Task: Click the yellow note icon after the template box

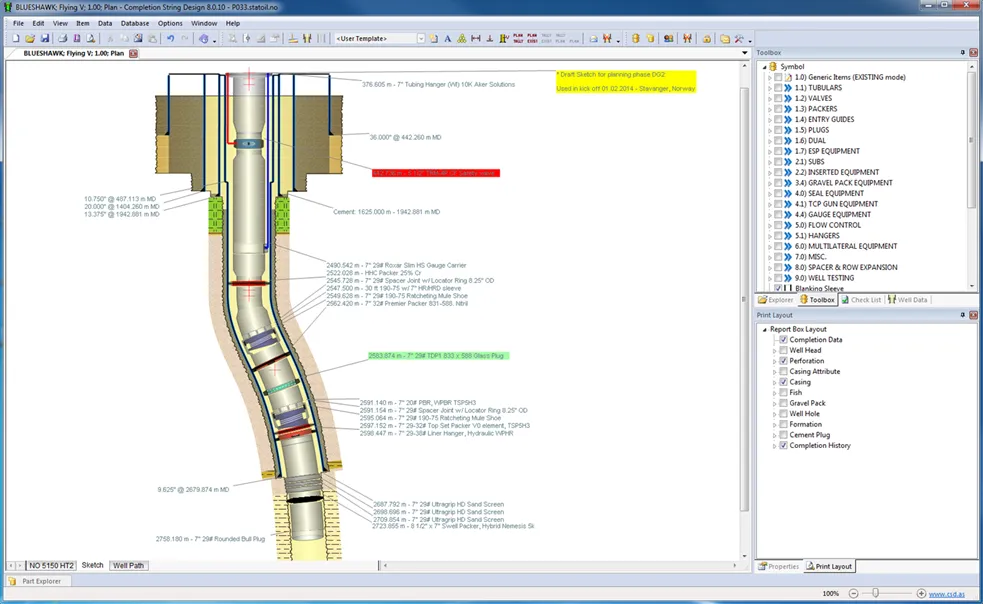Action: tap(434, 39)
